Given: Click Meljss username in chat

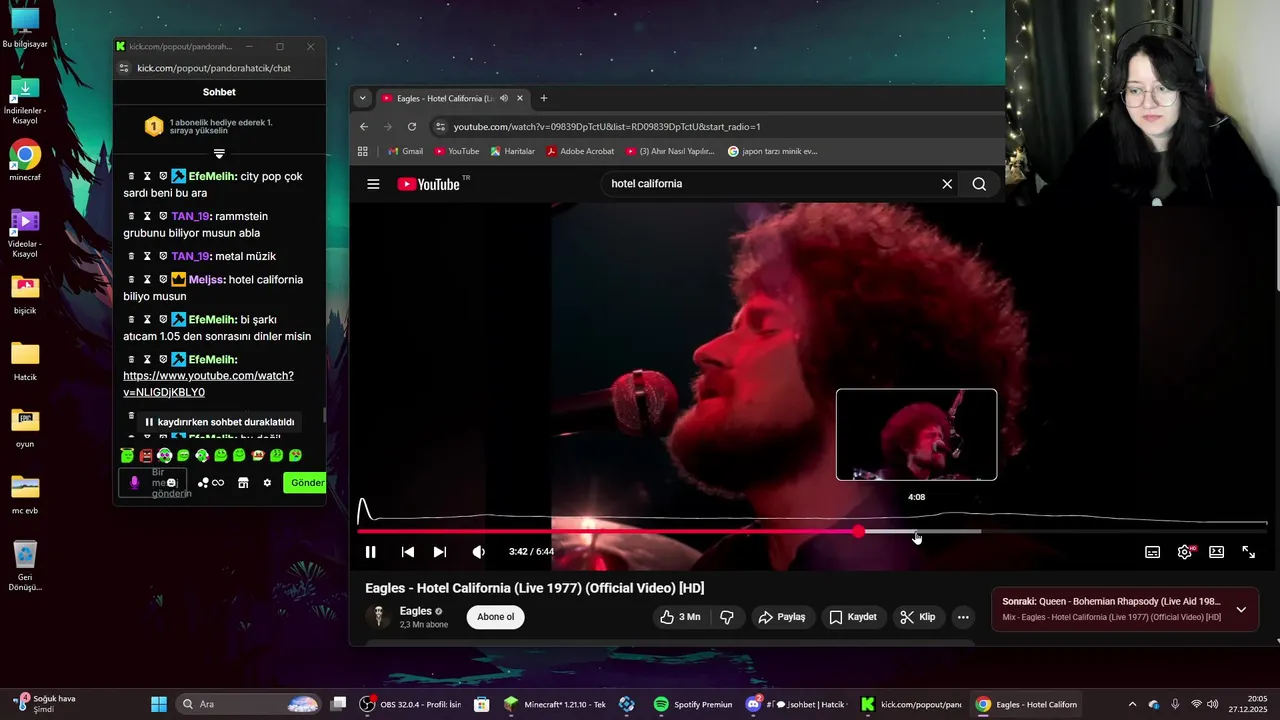Looking at the screenshot, I should click(x=207, y=280).
